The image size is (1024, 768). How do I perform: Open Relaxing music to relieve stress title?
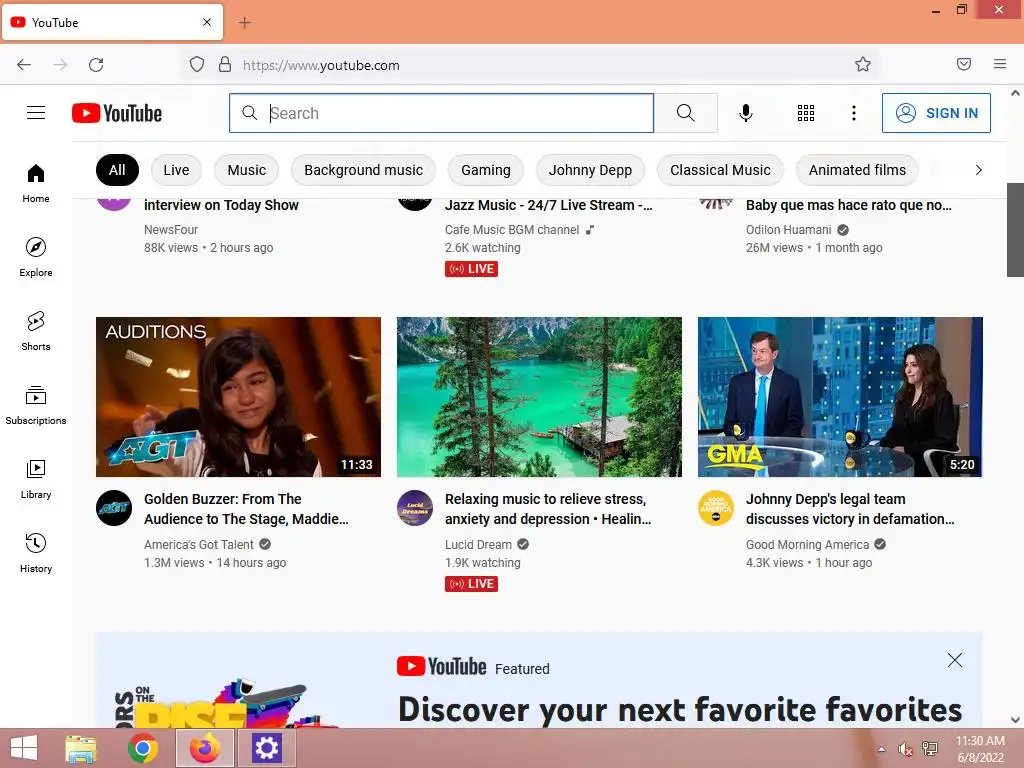(548, 509)
